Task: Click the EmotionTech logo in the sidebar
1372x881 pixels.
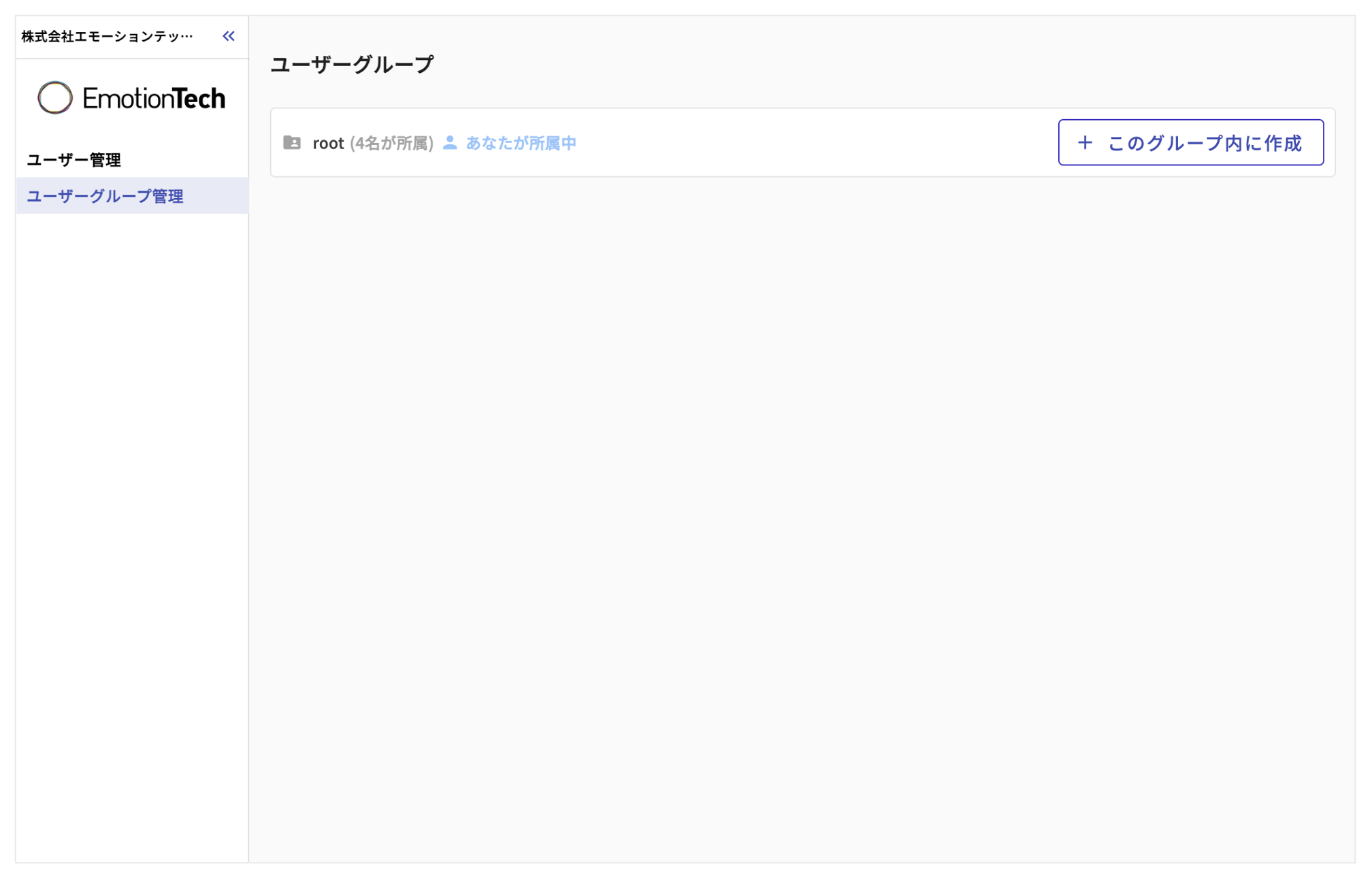Action: coord(131,97)
